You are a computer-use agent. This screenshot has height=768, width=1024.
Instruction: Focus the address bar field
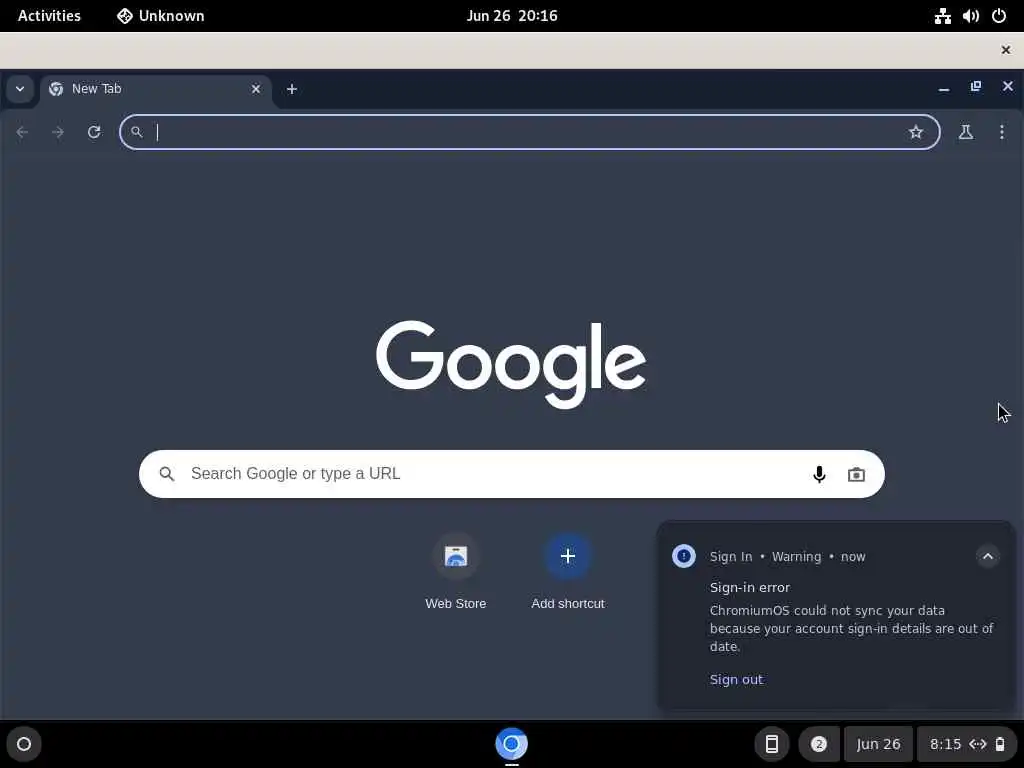[530, 133]
